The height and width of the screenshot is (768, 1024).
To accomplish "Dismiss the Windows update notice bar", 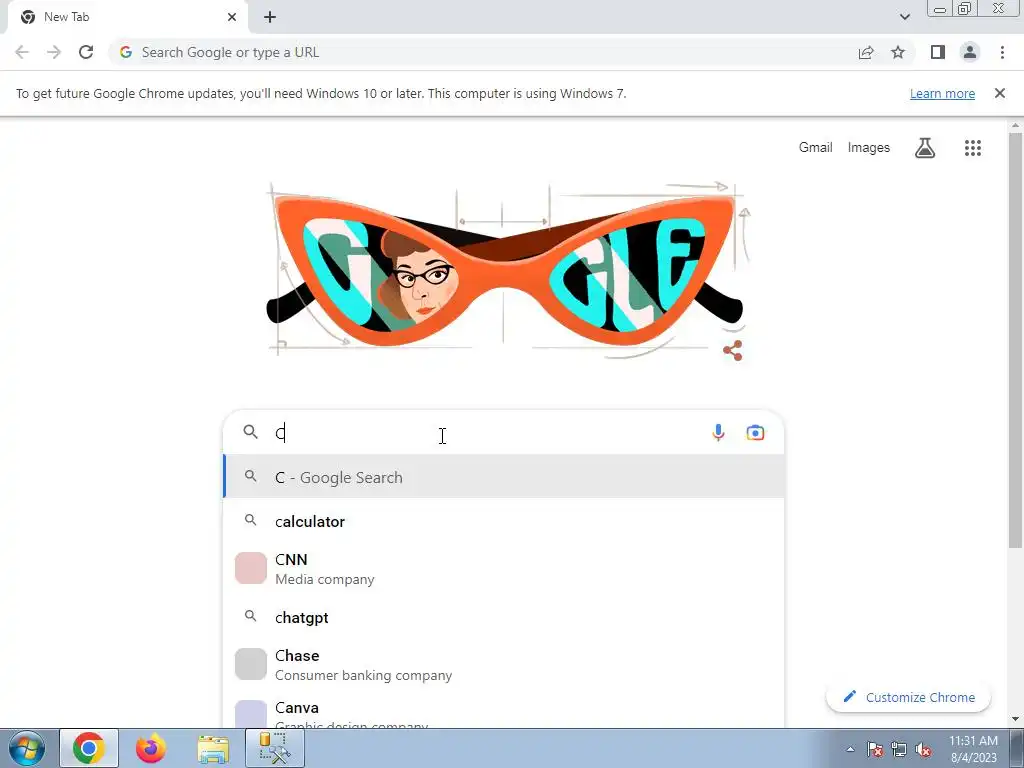I will [x=999, y=93].
